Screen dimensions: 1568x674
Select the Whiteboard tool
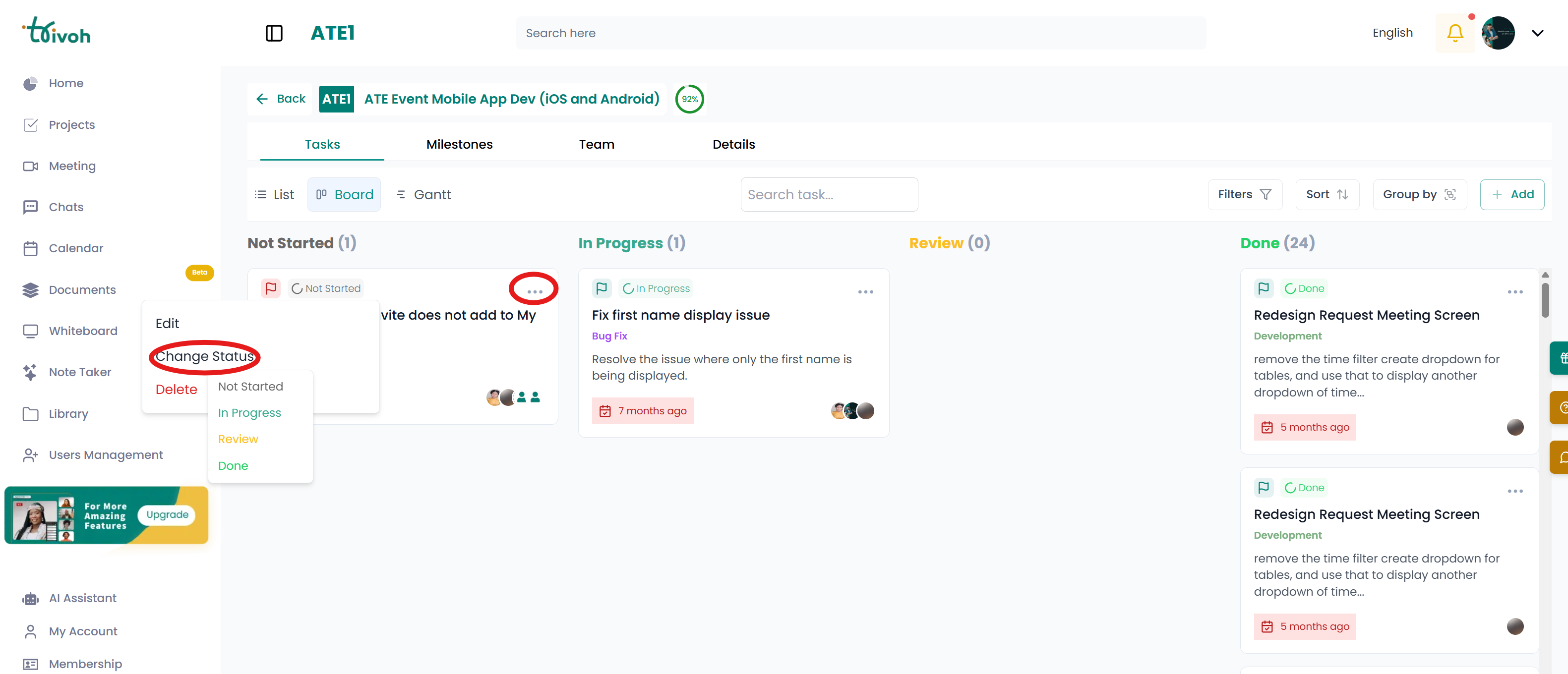(83, 330)
